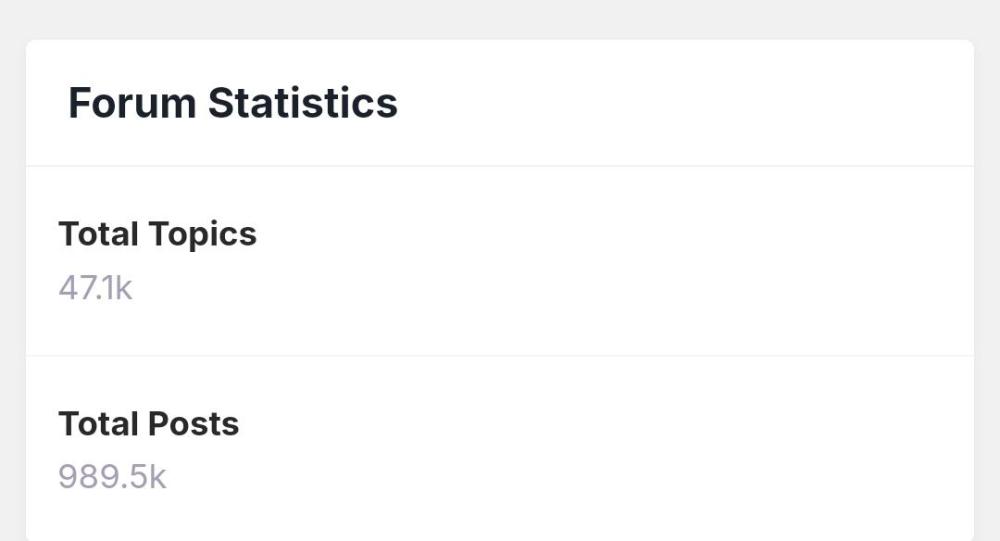Click the divider between Topics and Posts rows
Screen dimensions: 1000x541
500,355
